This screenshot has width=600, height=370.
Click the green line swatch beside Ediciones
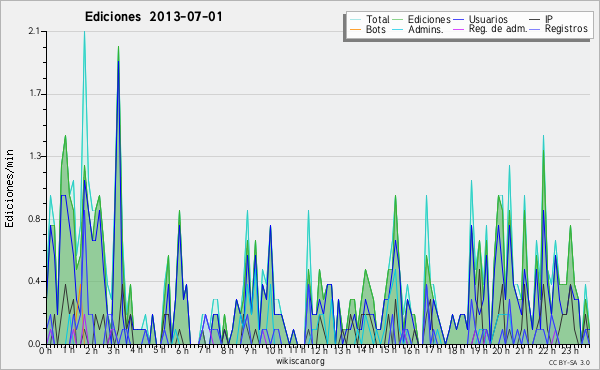[x=398, y=20]
